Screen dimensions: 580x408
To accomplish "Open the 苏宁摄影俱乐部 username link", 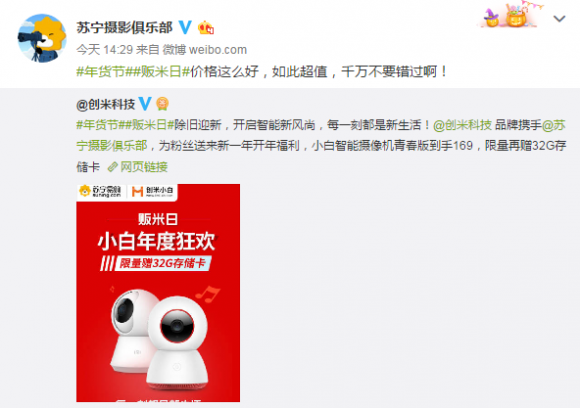I will 124,28.
